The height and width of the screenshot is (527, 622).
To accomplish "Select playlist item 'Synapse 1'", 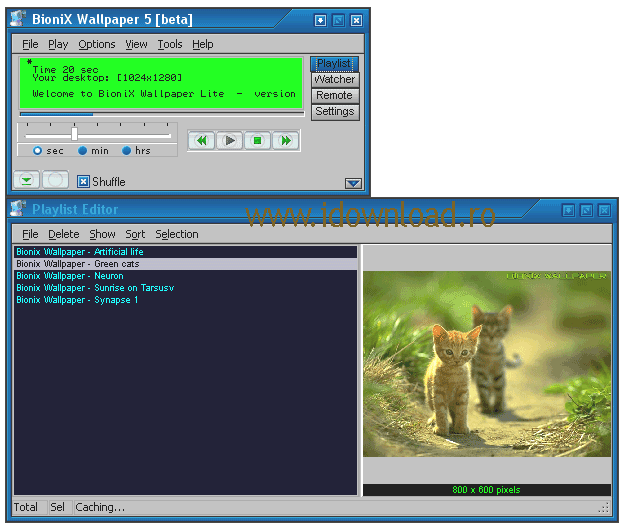I will point(185,300).
